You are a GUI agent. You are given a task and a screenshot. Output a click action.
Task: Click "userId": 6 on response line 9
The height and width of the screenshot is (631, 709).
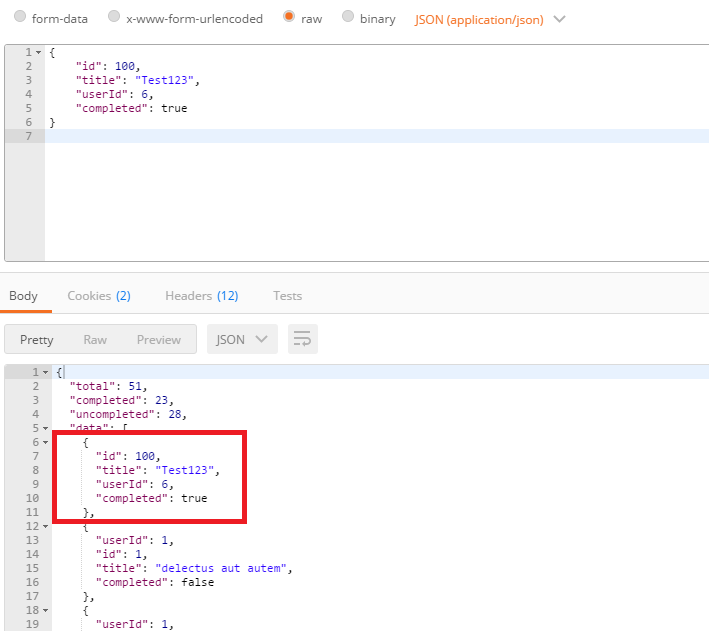pyautogui.click(x=135, y=484)
